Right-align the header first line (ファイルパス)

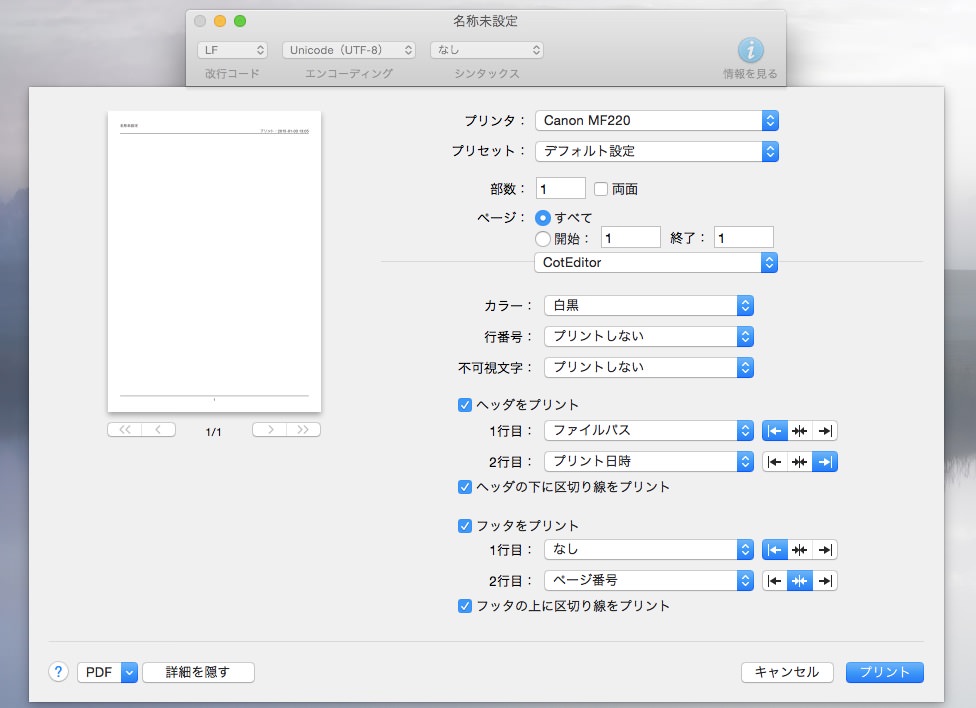click(x=825, y=430)
